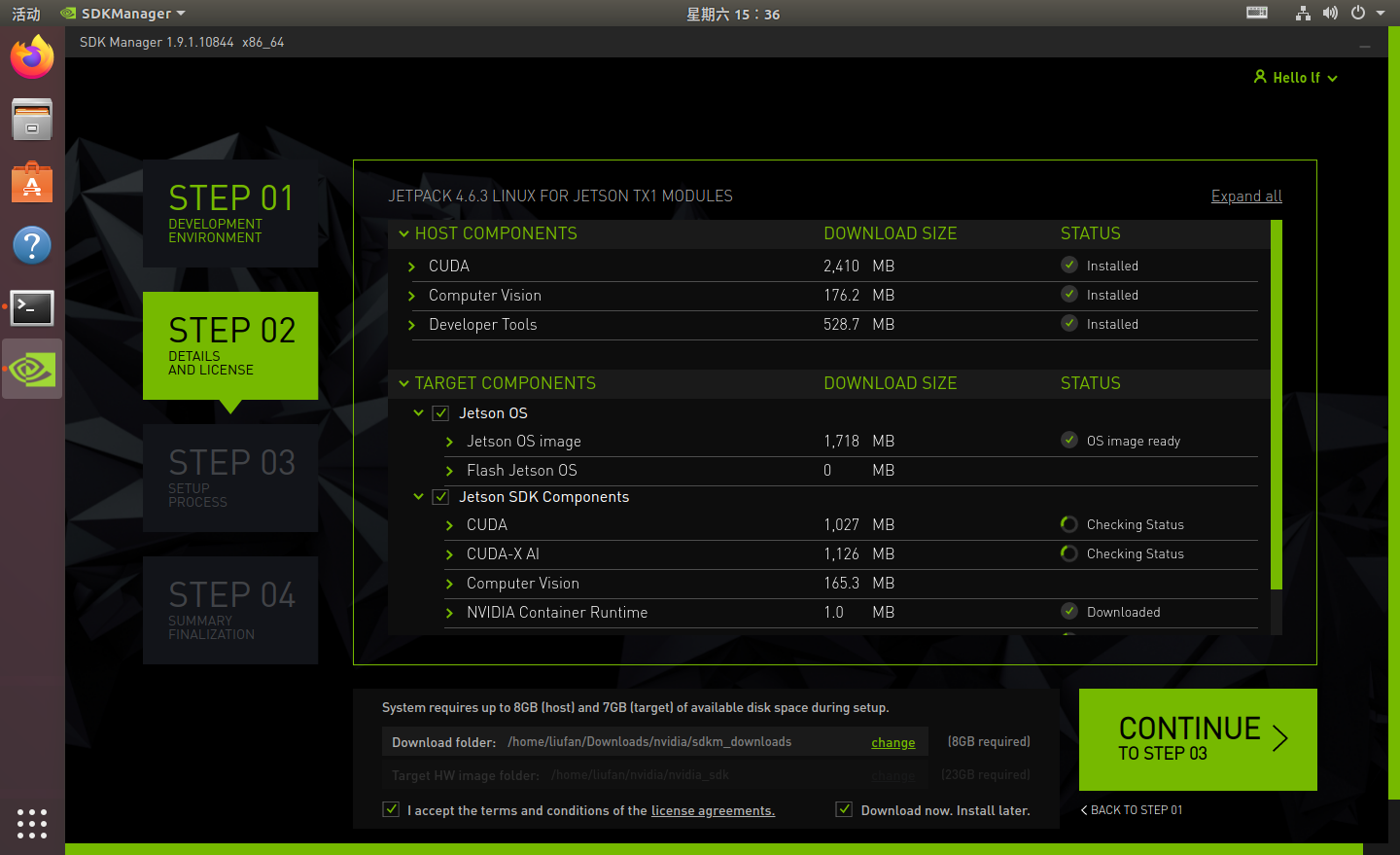Screen dimensions: 1400x855
Task: Open the Activities overview
Action: [26, 13]
